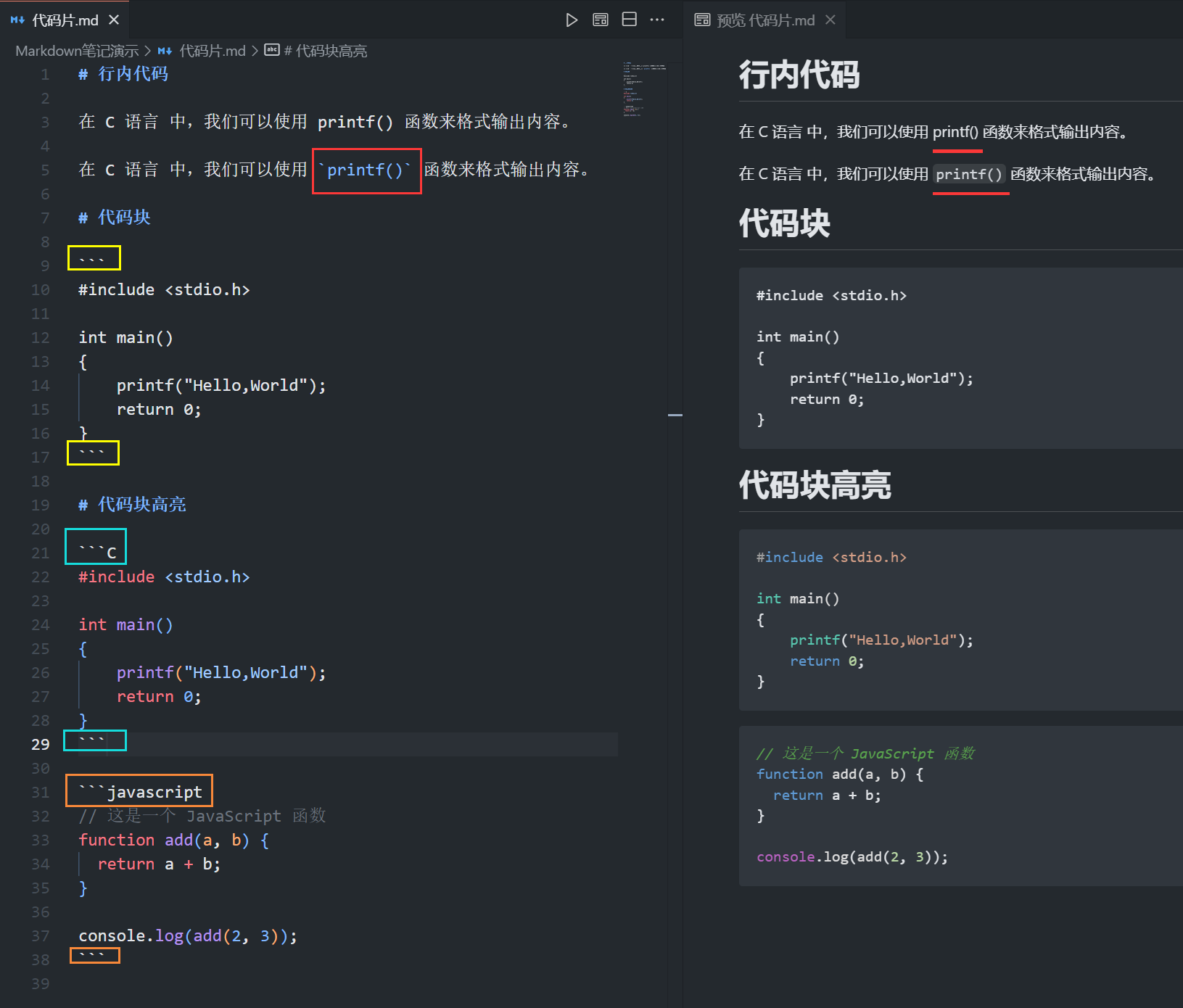Click the inline printf() code in preview
This screenshot has width=1183, height=1008.
[969, 174]
